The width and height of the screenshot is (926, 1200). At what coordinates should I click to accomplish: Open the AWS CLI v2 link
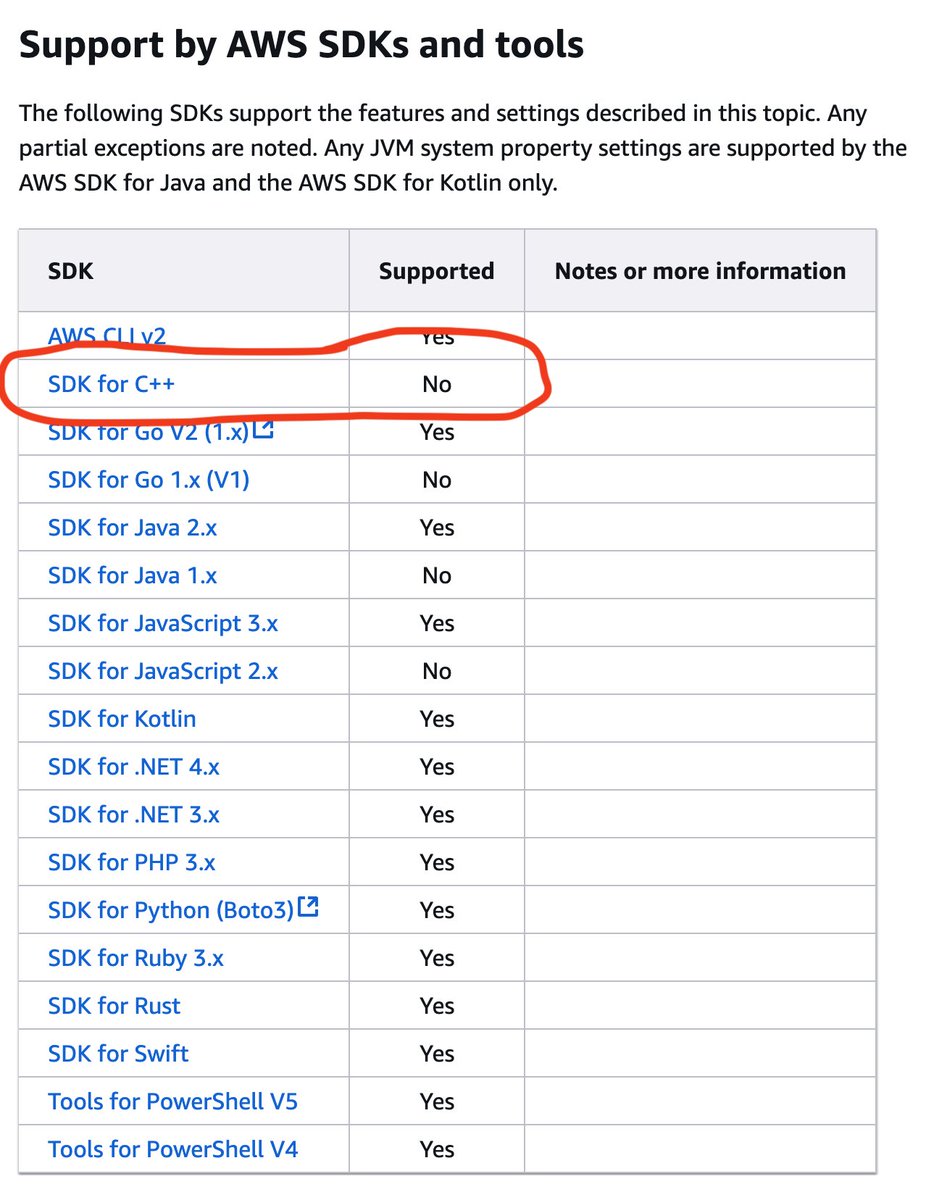point(107,336)
